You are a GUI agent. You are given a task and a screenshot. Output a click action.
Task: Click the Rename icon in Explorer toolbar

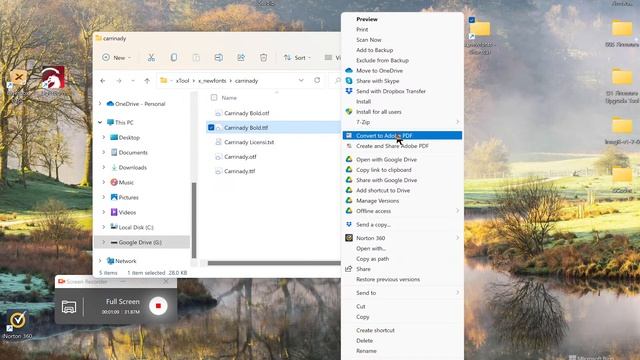[219, 58]
